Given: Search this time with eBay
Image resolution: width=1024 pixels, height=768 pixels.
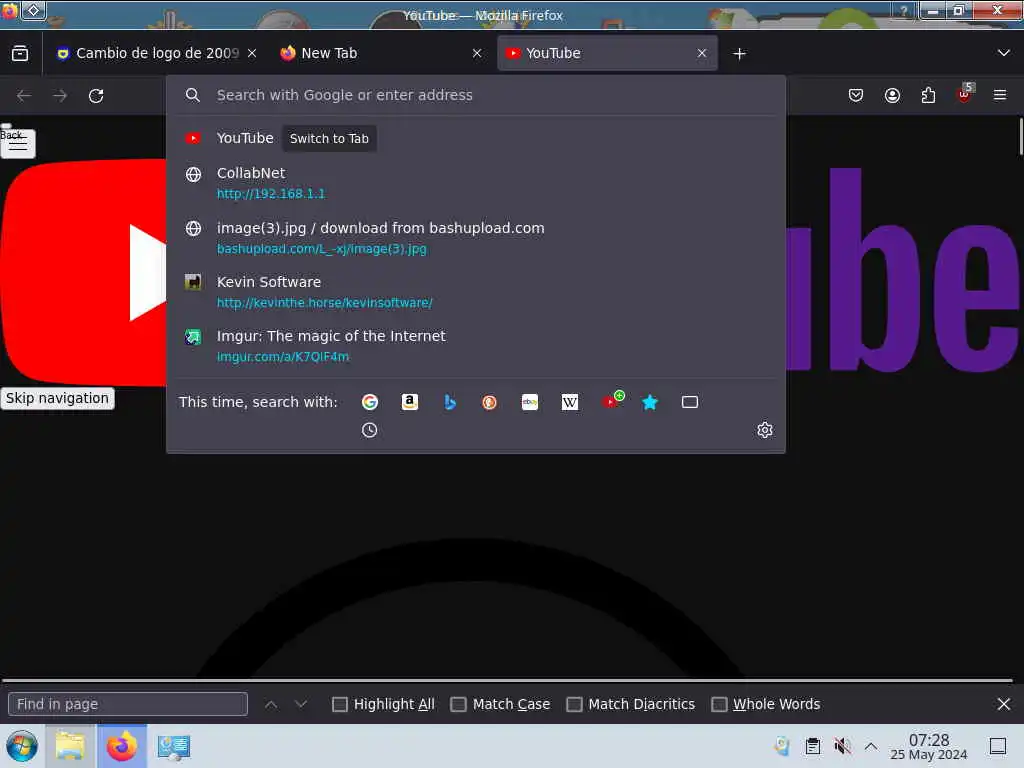Looking at the screenshot, I should point(530,402).
